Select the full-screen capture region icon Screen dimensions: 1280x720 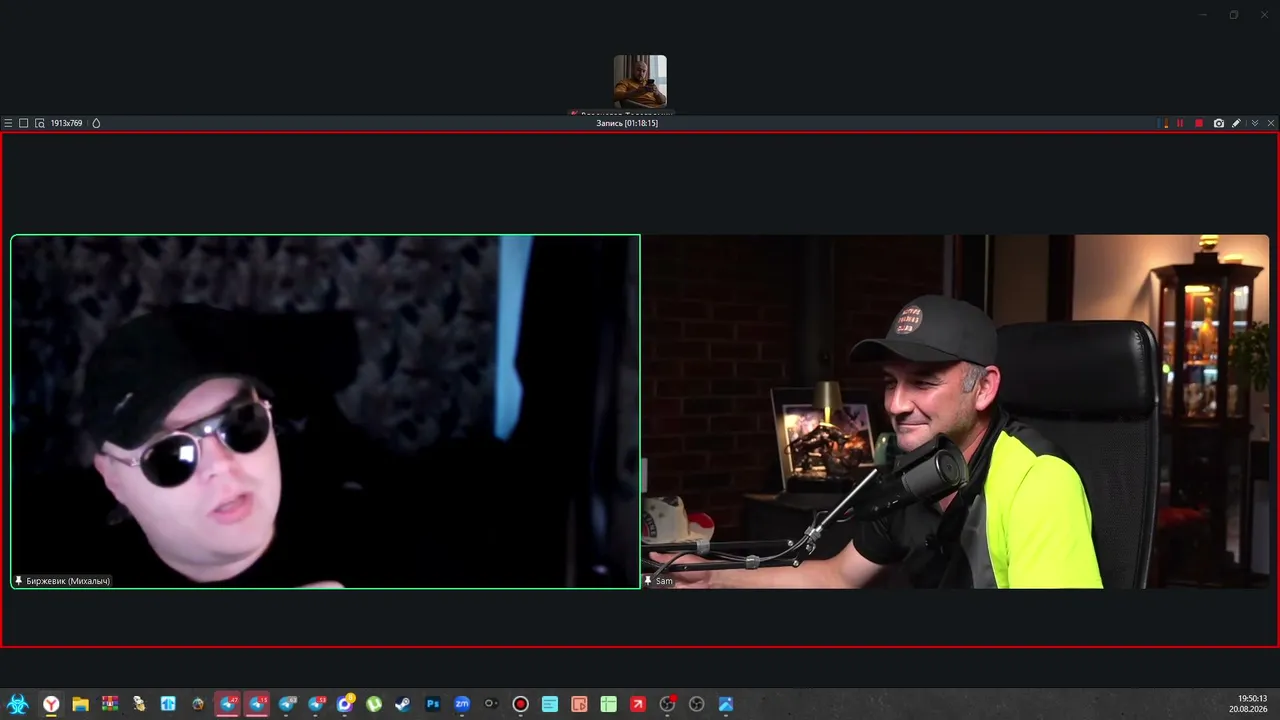24,123
